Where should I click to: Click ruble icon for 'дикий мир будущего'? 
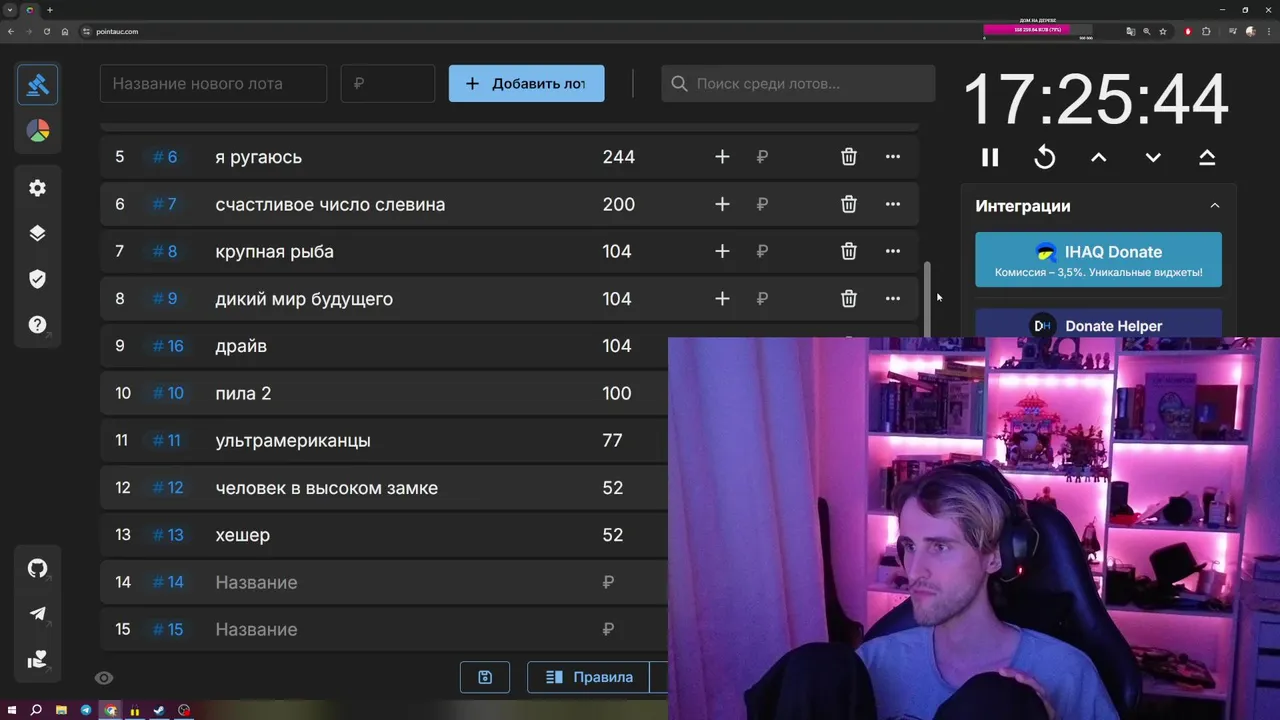click(762, 298)
